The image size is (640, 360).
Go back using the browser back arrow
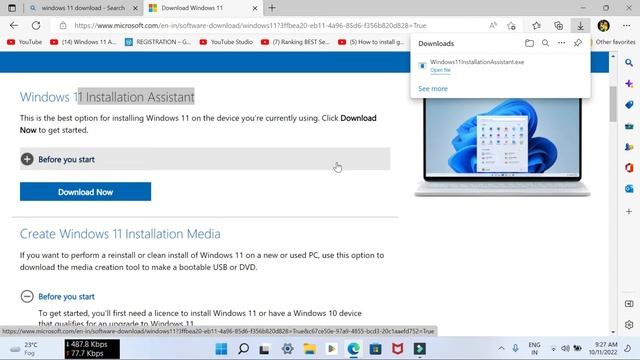[14, 26]
